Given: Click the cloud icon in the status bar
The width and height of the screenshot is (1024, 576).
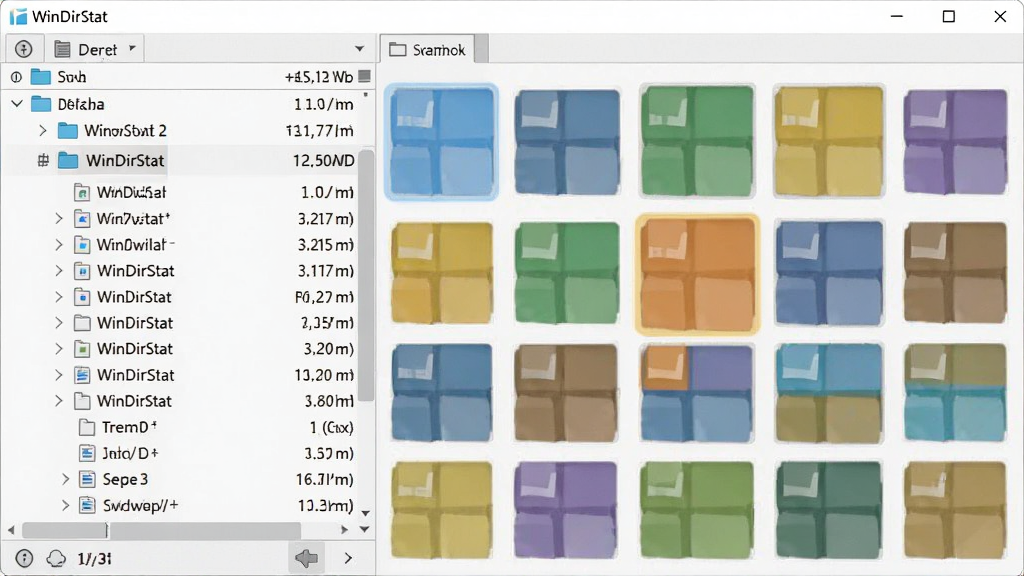Looking at the screenshot, I should click(57, 558).
